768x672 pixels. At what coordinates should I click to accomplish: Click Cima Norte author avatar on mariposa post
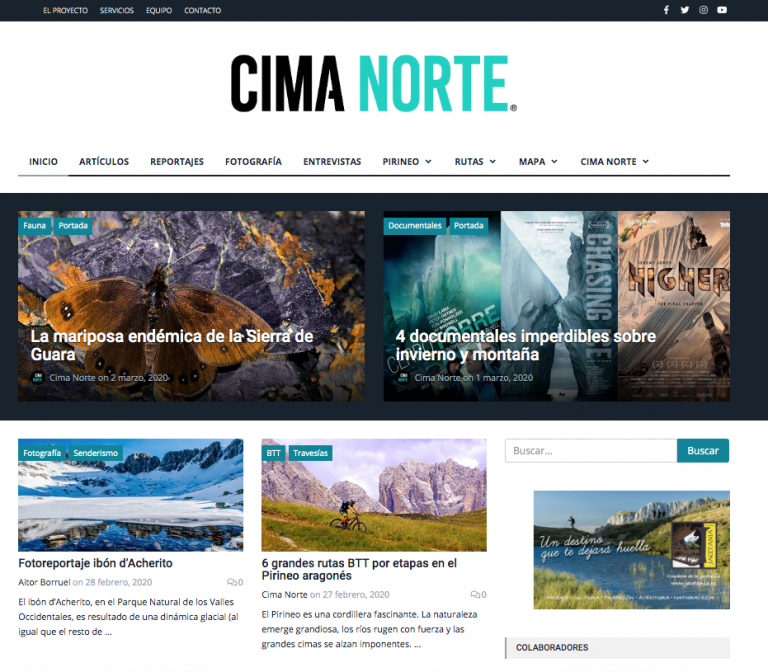pyautogui.click(x=38, y=378)
